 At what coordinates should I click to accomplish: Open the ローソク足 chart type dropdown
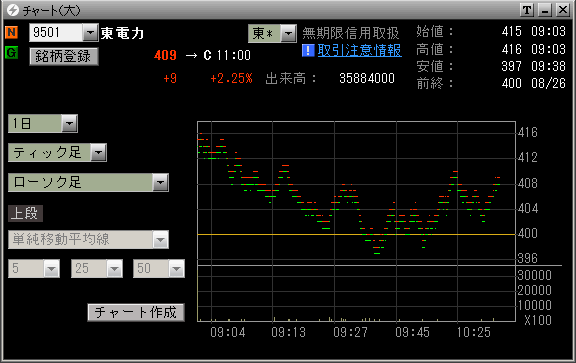(161, 182)
